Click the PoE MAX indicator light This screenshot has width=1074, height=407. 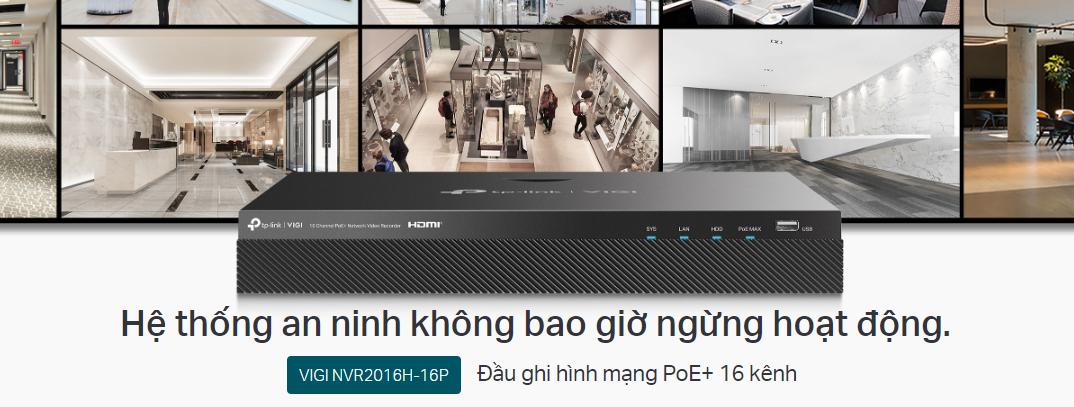pos(750,239)
